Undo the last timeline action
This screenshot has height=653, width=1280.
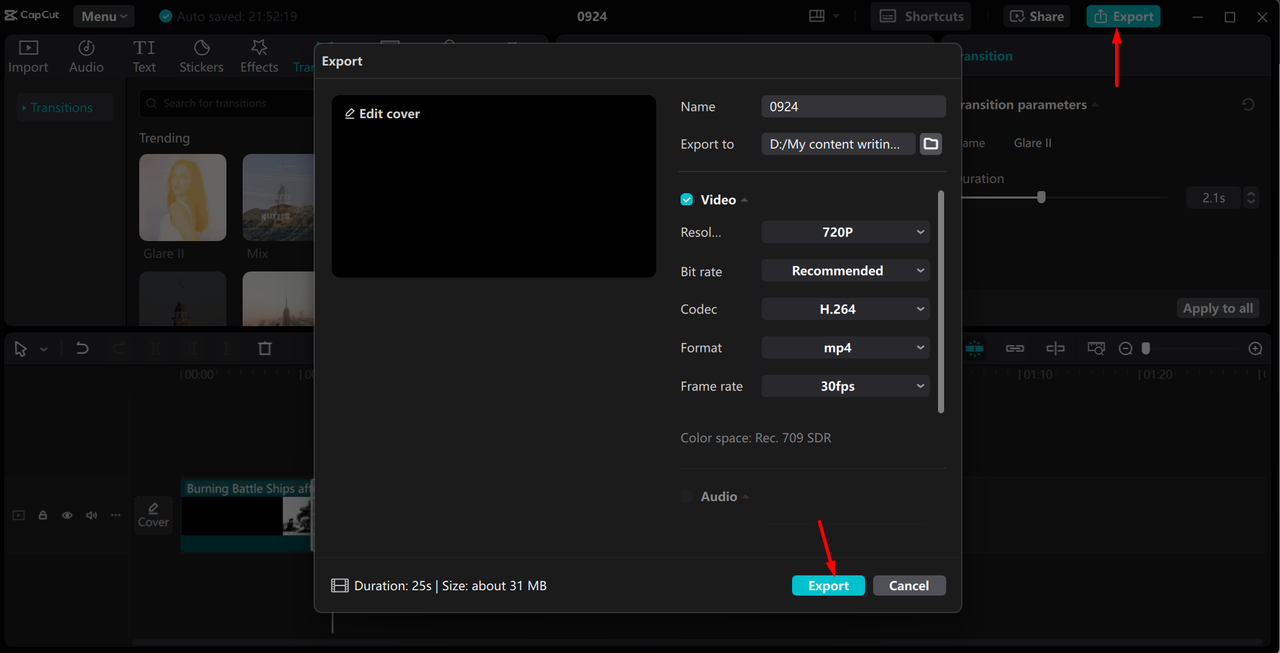point(82,349)
